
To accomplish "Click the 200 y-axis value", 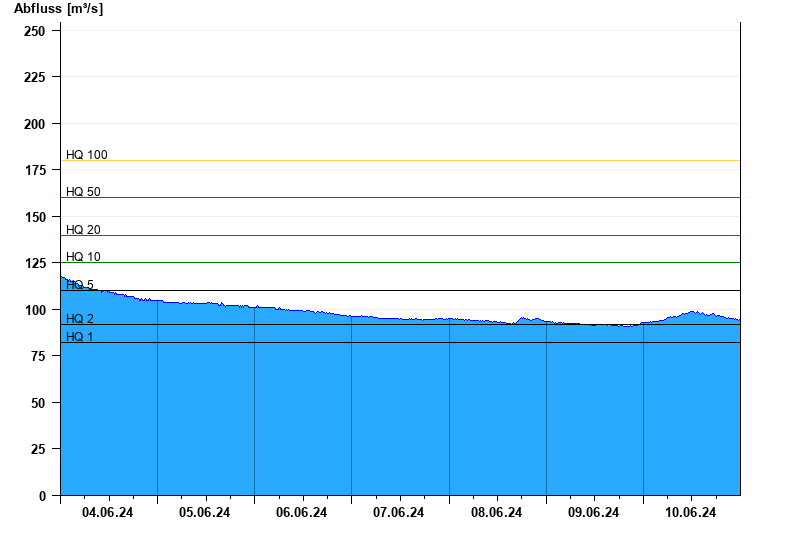I will click(x=35, y=124).
